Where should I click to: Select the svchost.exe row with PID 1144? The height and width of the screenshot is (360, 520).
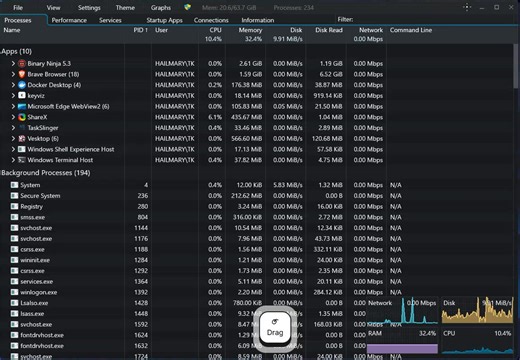257,228
